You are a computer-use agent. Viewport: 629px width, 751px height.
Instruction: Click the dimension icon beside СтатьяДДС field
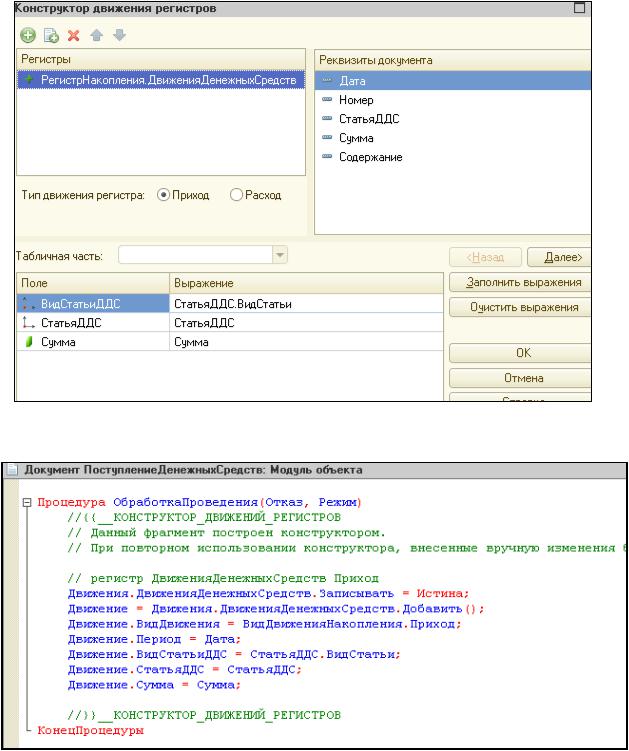coord(29,323)
